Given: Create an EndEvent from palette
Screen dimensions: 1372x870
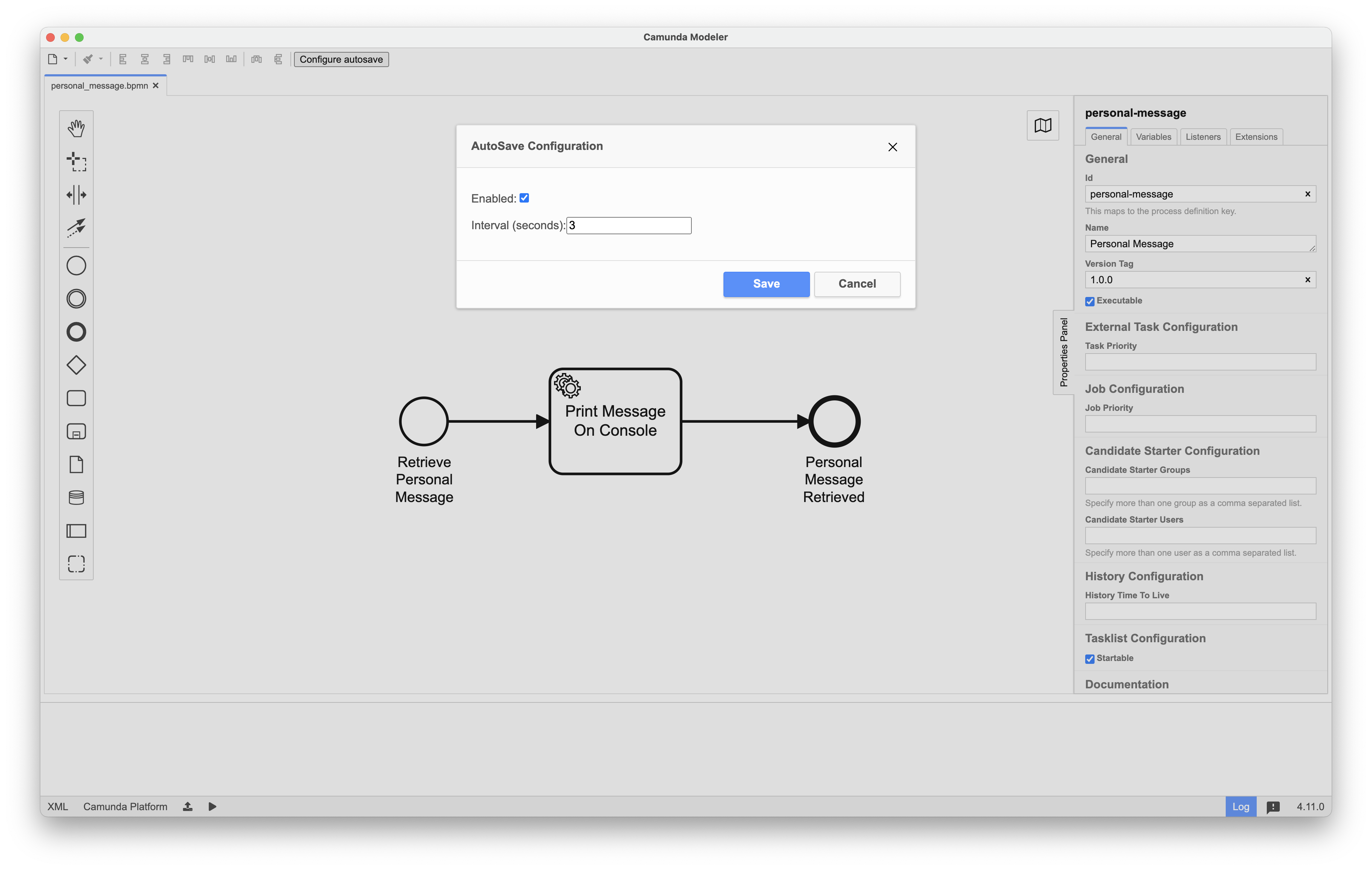Looking at the screenshot, I should [x=76, y=332].
